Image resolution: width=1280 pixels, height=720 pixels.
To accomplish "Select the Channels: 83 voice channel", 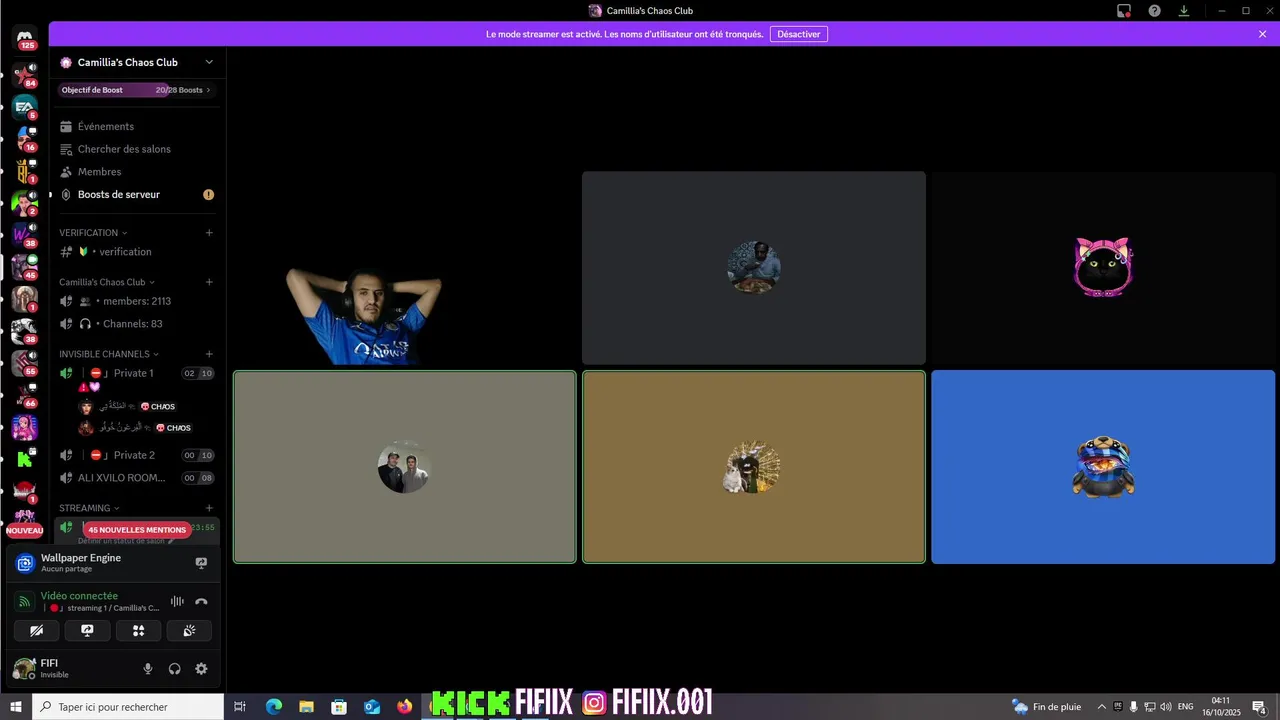I will point(137,324).
